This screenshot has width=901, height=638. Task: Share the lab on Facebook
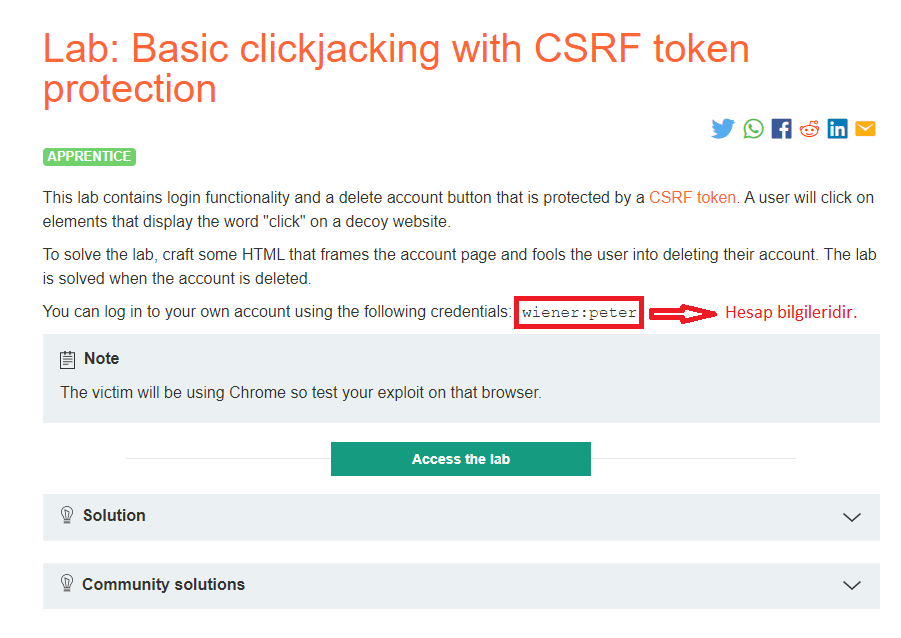(x=781, y=128)
